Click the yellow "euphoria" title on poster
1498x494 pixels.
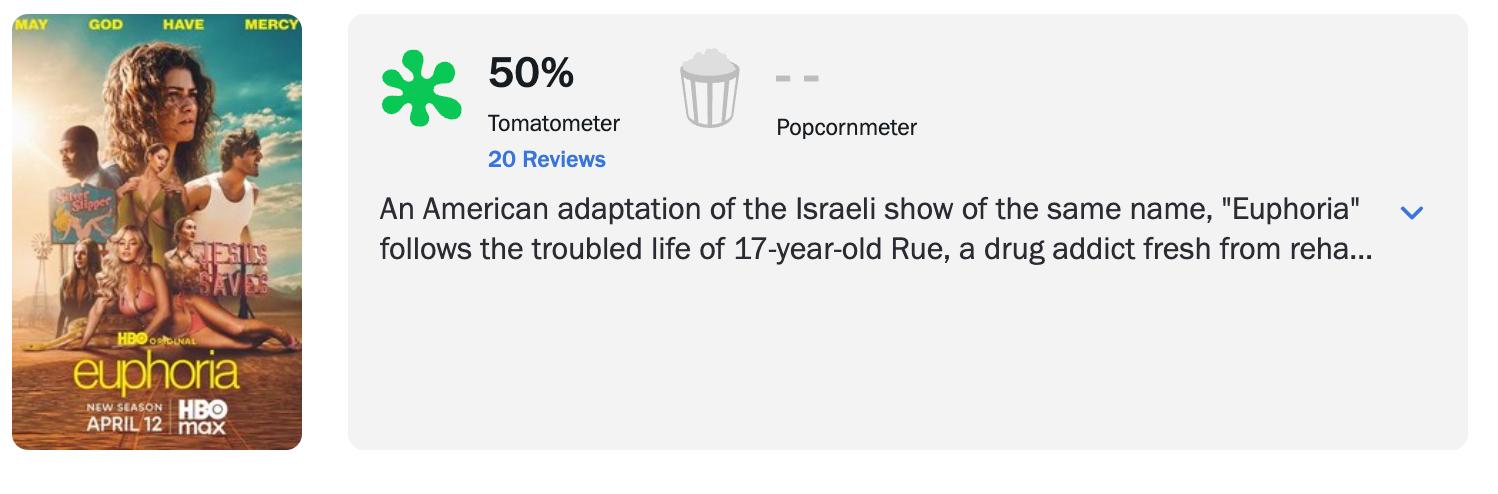157,374
